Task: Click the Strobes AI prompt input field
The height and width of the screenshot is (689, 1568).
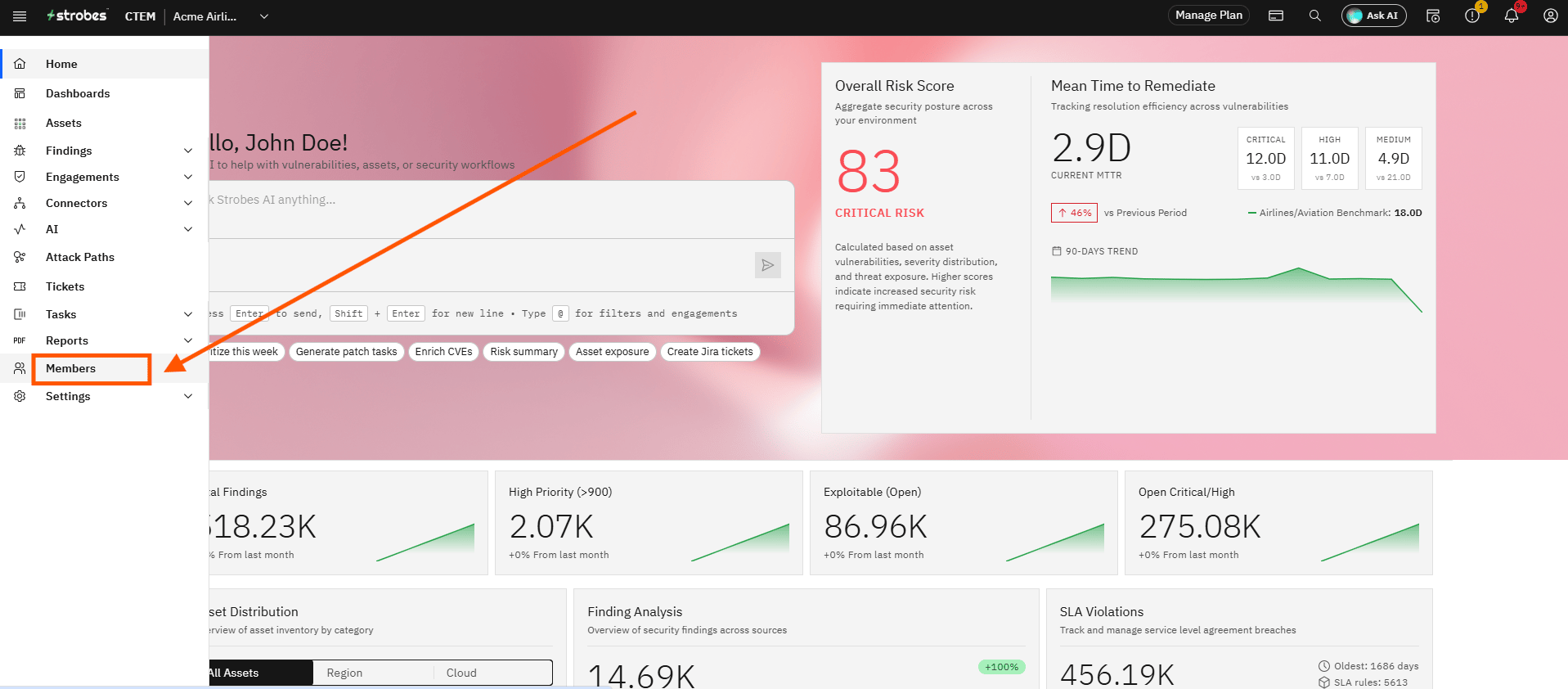Action: pos(501,209)
